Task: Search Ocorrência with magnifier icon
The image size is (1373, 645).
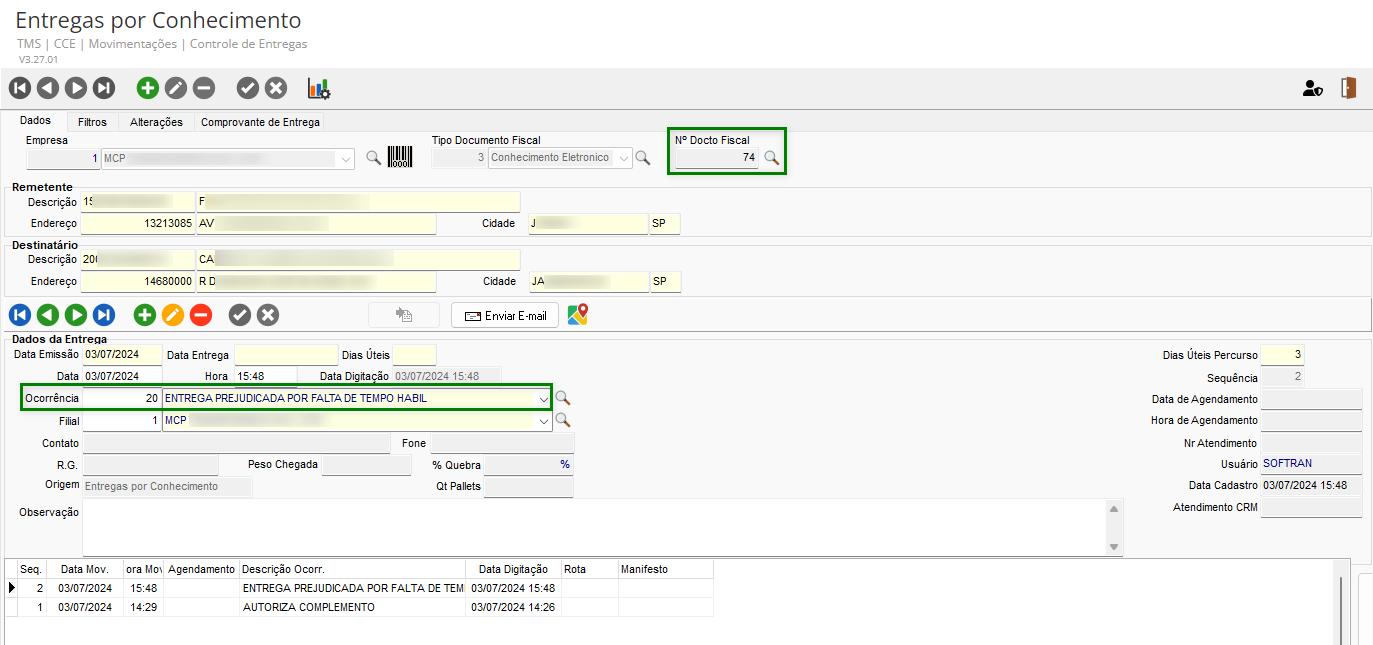Action: click(563, 398)
